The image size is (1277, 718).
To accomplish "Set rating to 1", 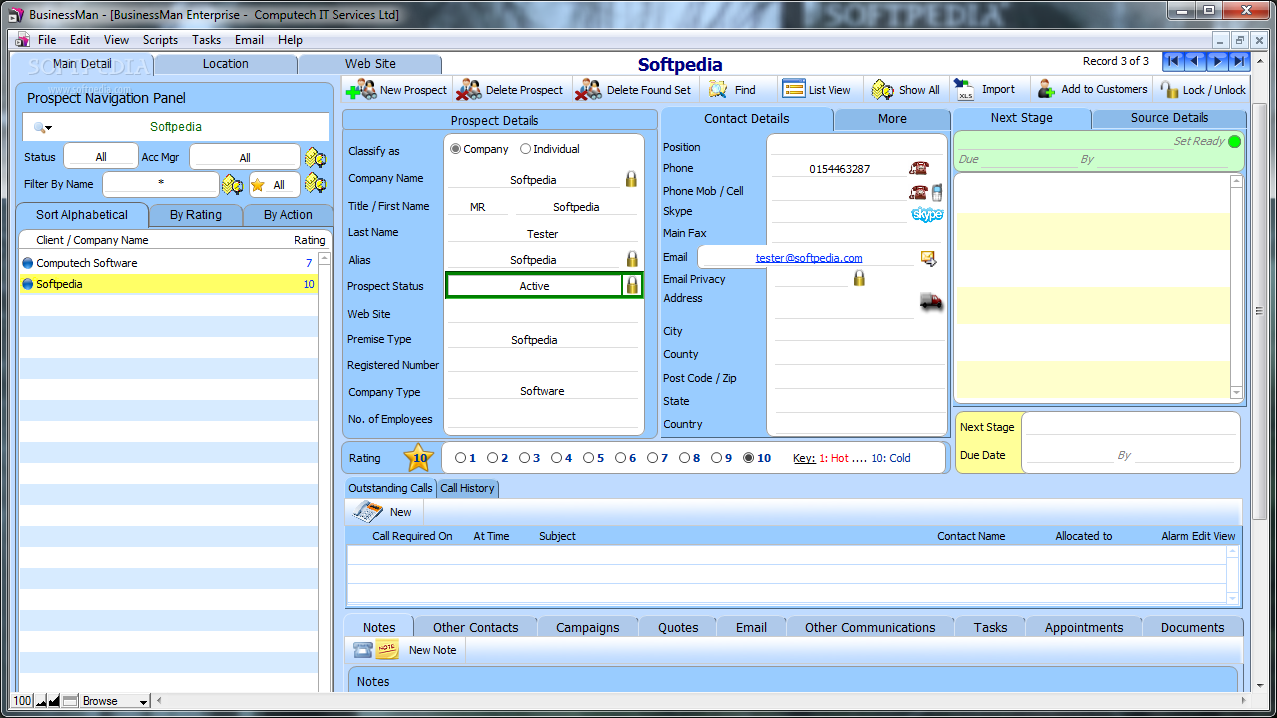I will (x=460, y=458).
